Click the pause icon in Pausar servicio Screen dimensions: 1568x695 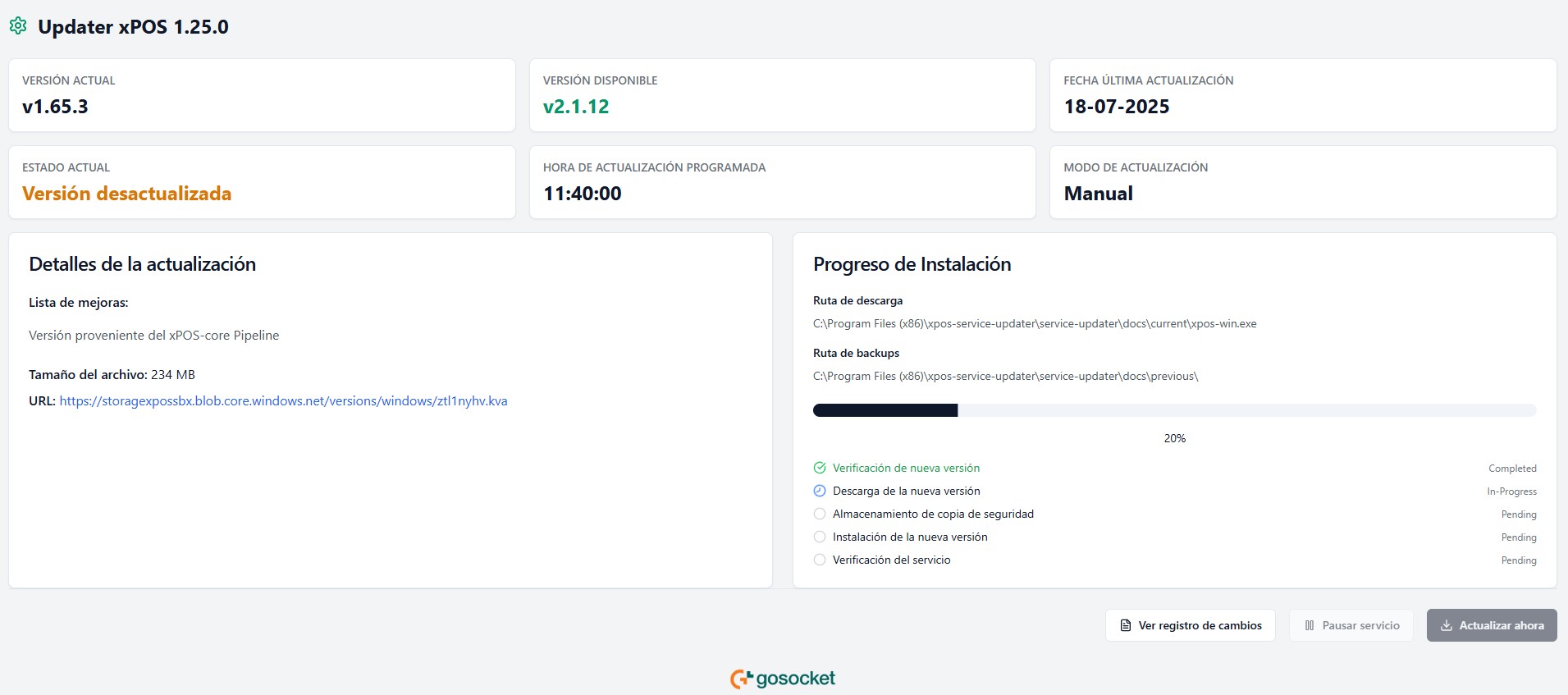1310,625
